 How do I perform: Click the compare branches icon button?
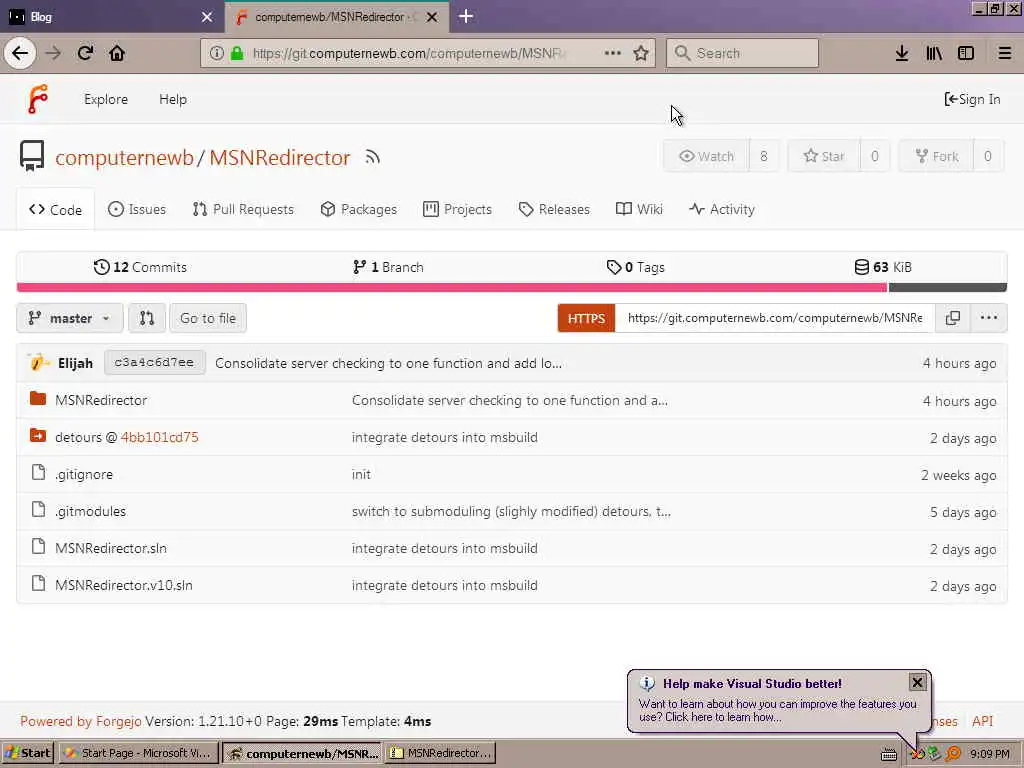tap(147, 318)
